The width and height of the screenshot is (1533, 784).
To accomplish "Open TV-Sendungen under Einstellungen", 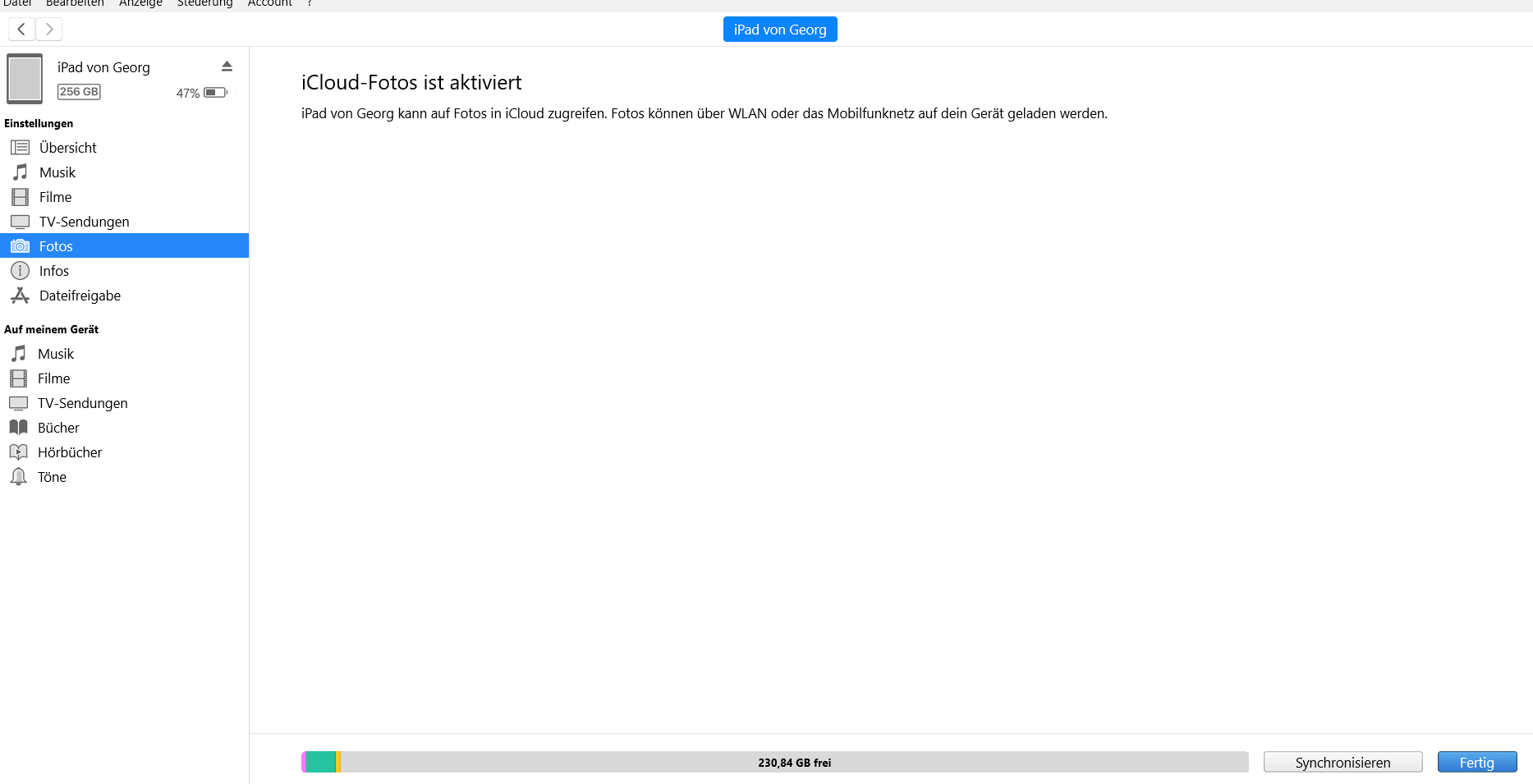I will click(124, 222).
